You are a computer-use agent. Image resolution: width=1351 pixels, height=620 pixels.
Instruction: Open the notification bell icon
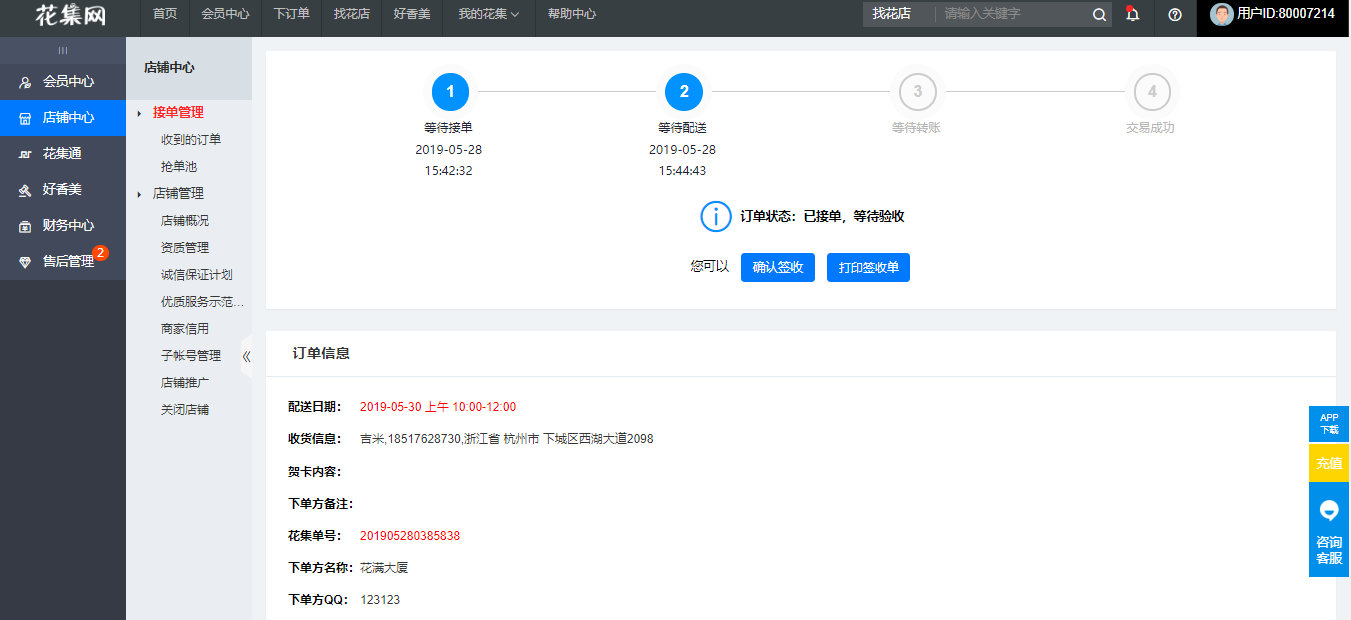[x=1132, y=14]
